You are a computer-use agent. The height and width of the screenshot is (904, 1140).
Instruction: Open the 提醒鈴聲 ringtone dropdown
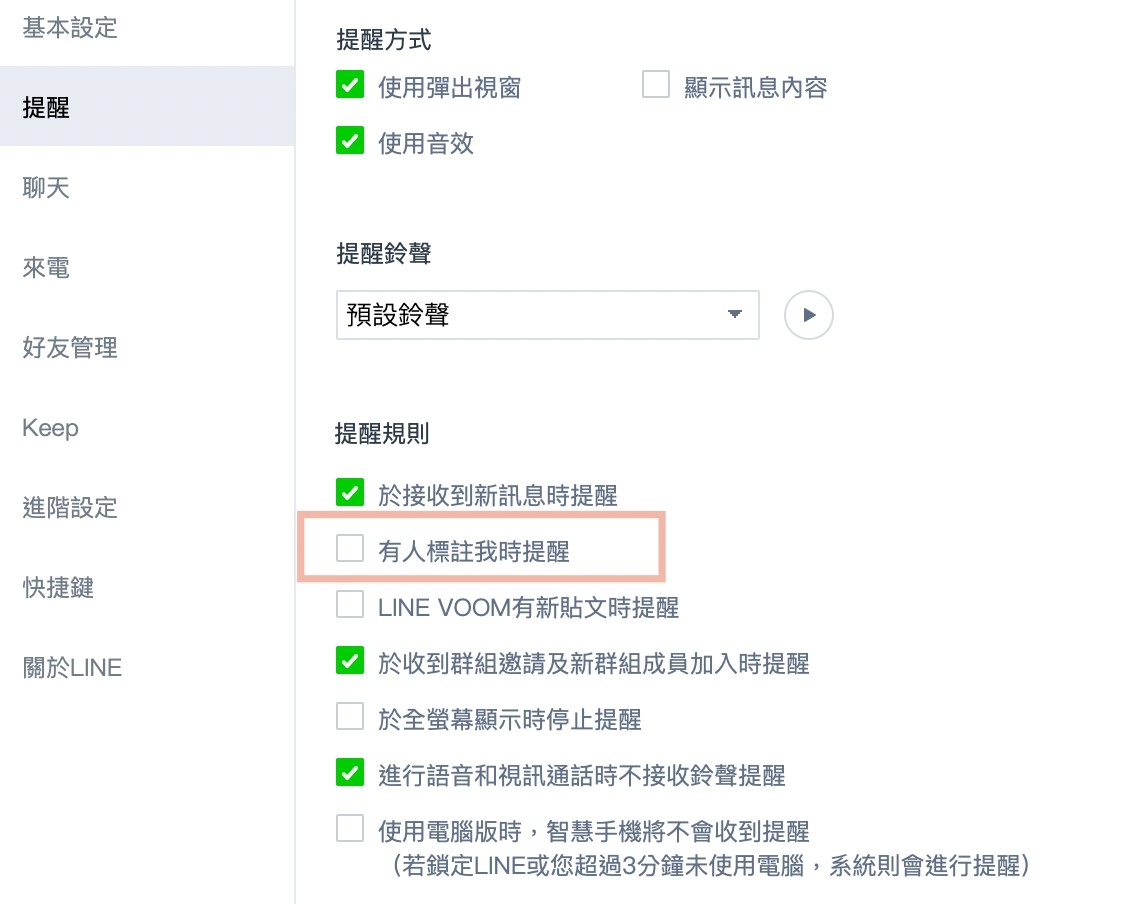(x=547, y=316)
